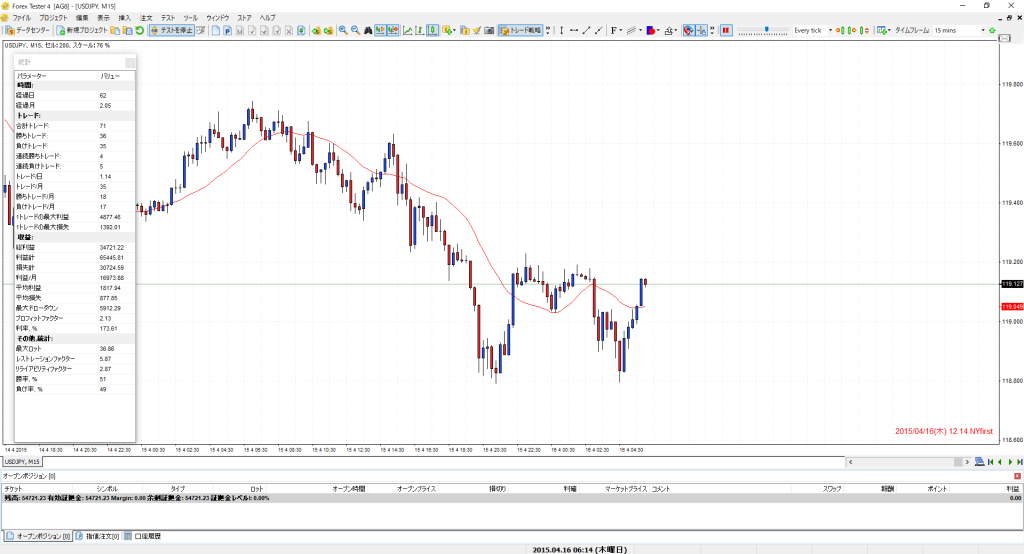1024x554 pixels.
Task: Click the binoculars search icon
Action: point(369,31)
